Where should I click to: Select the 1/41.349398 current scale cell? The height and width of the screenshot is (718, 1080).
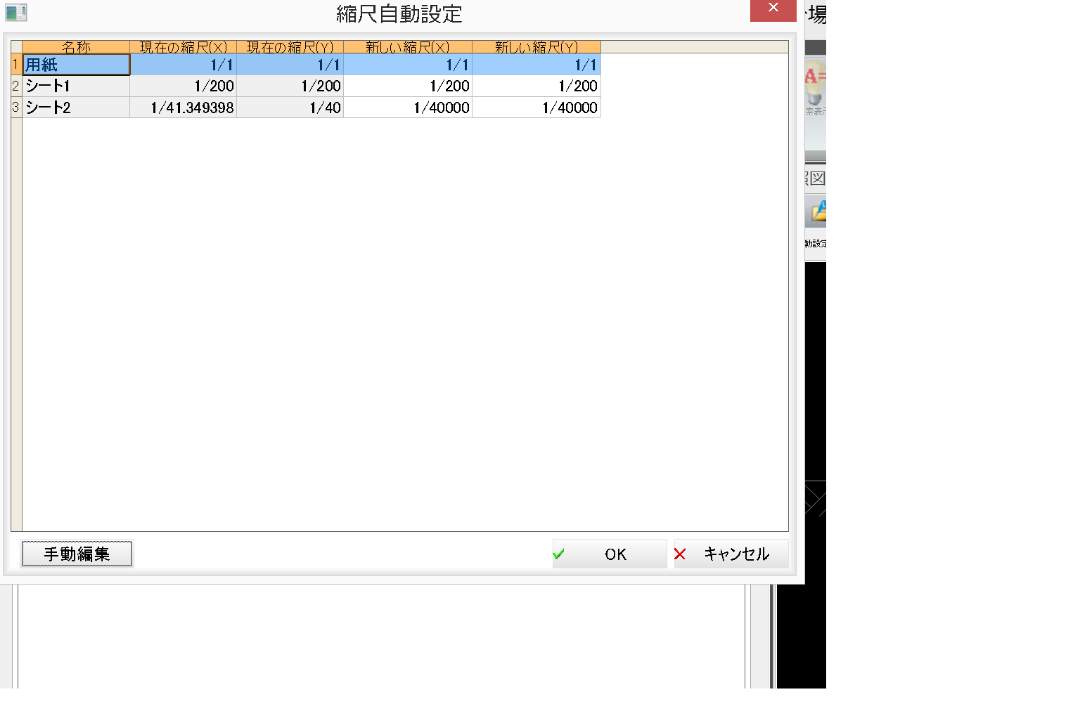click(x=183, y=107)
